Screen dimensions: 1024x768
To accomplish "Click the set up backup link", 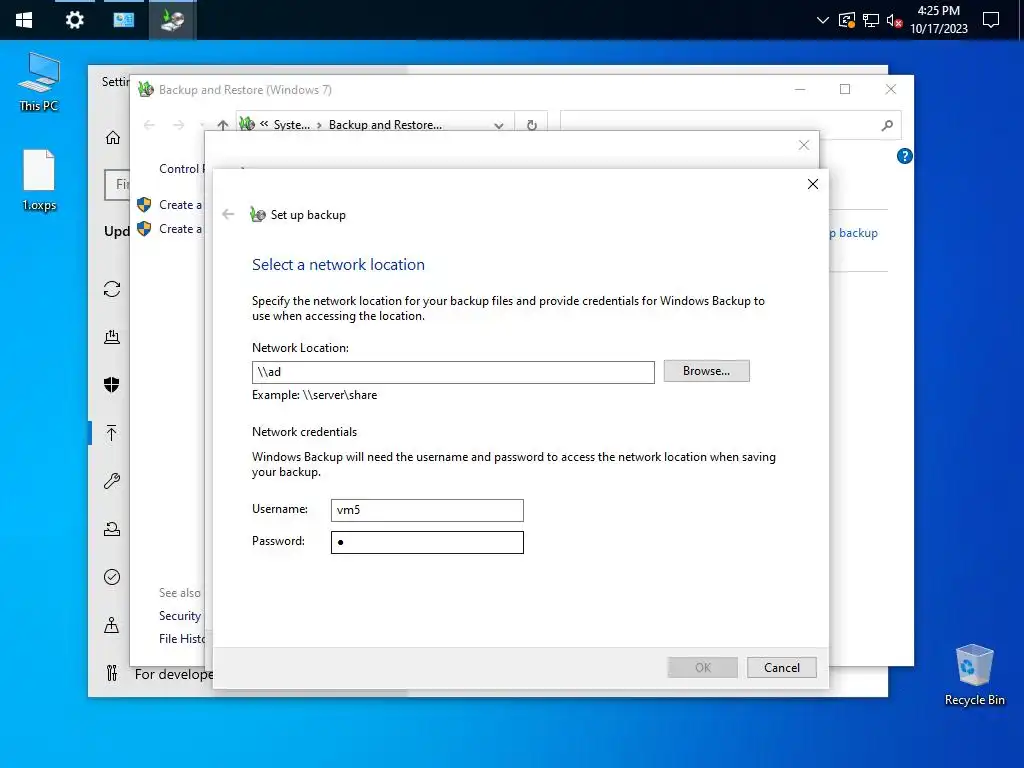I will (x=854, y=233).
